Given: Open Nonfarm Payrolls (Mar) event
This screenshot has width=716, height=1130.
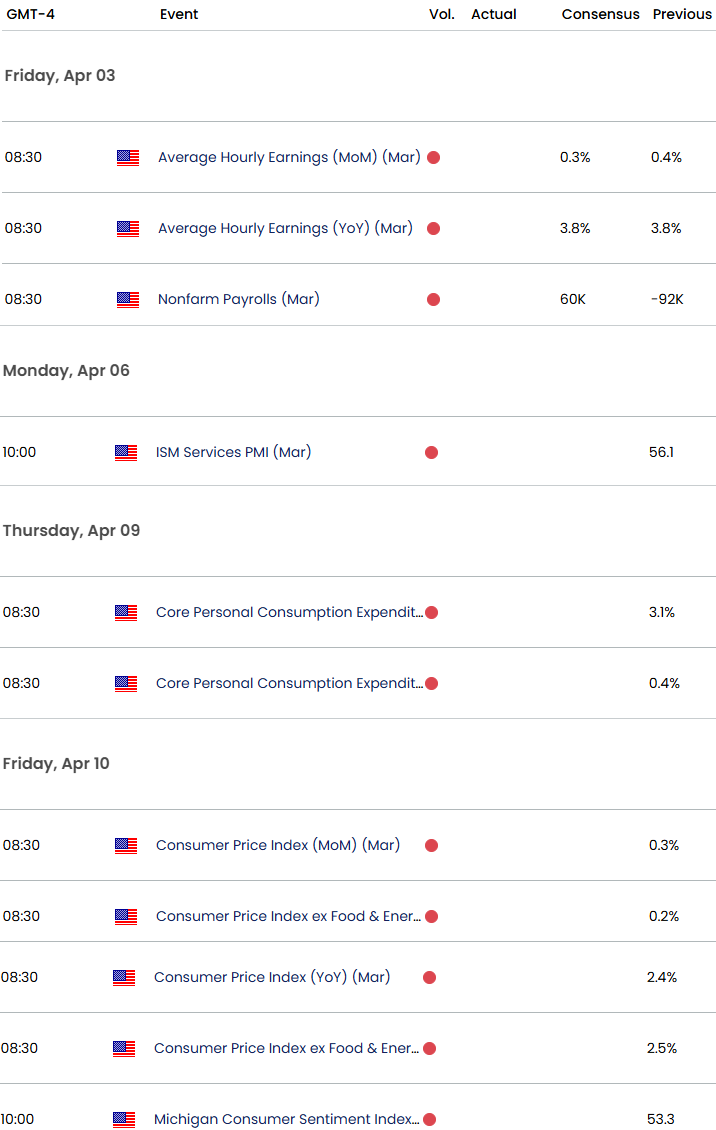Looking at the screenshot, I should tap(239, 299).
